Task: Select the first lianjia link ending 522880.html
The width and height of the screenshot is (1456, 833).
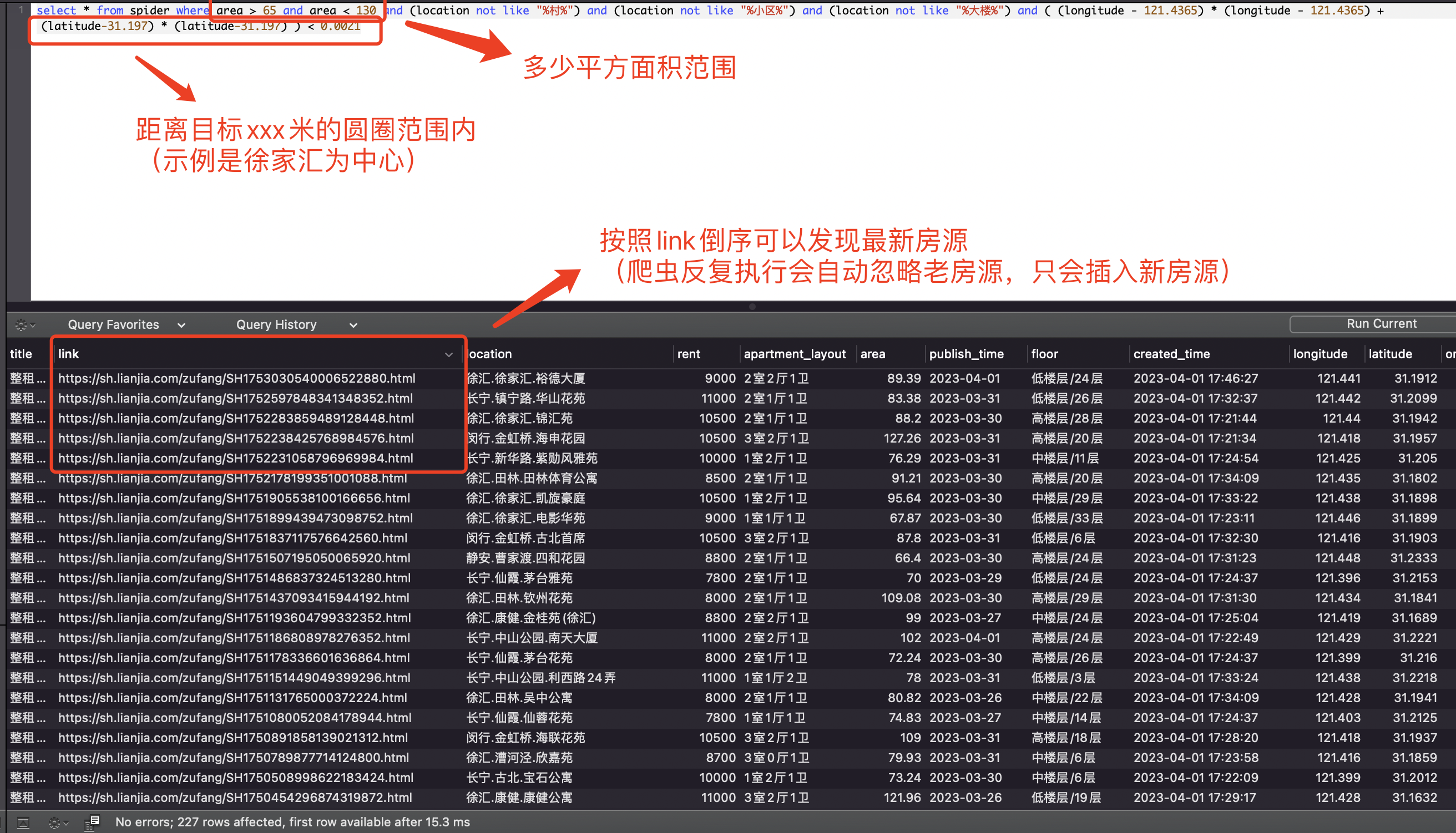Action: pos(237,378)
